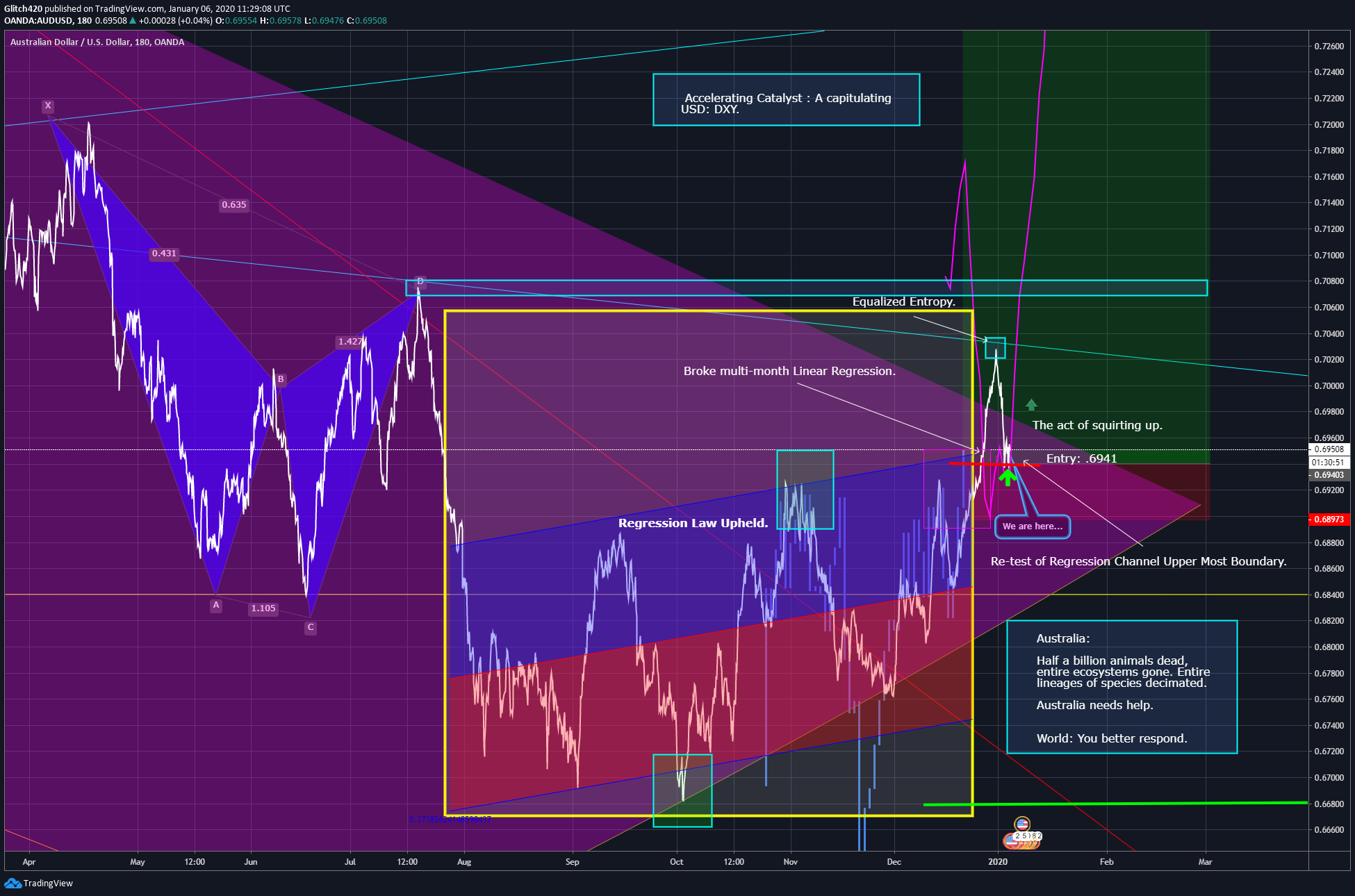Click the High value 0.69578 in the header
Viewport: 1355px width, 896px height.
(285, 20)
